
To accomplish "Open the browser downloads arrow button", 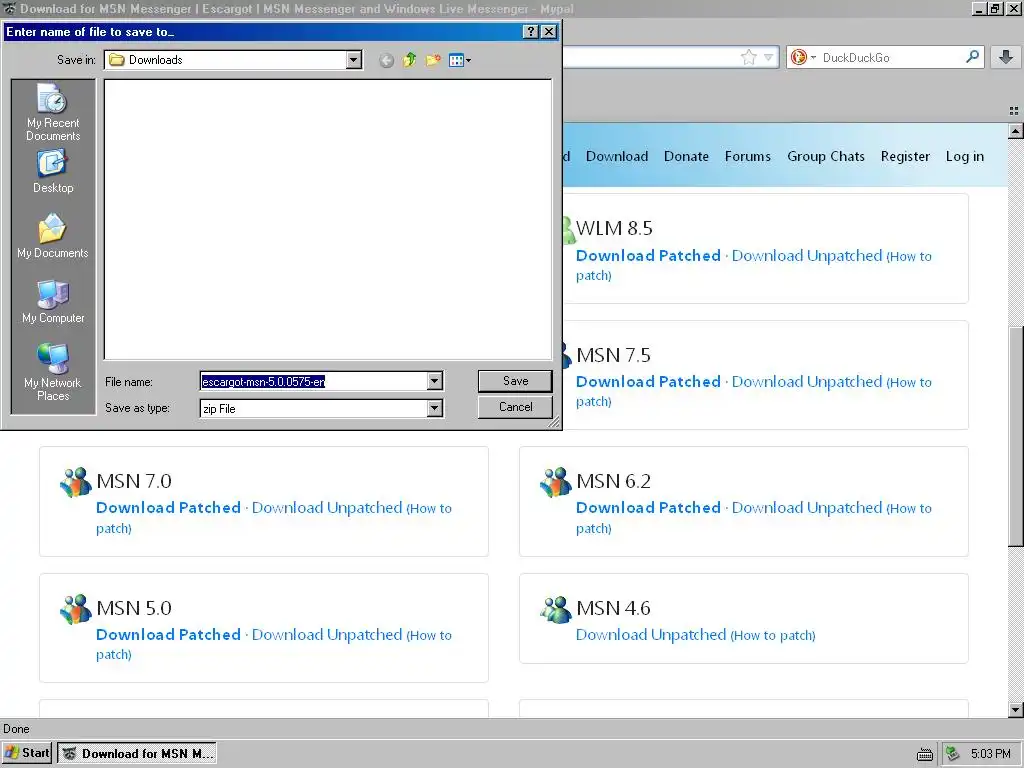I will click(1006, 57).
